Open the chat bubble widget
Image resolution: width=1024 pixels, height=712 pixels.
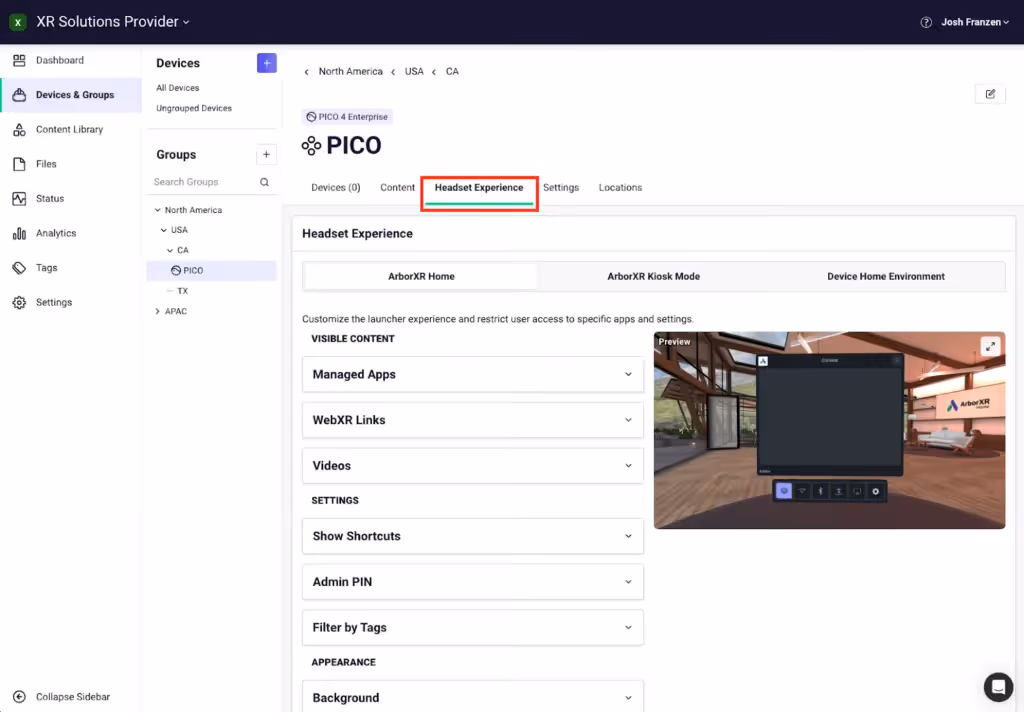point(998,687)
